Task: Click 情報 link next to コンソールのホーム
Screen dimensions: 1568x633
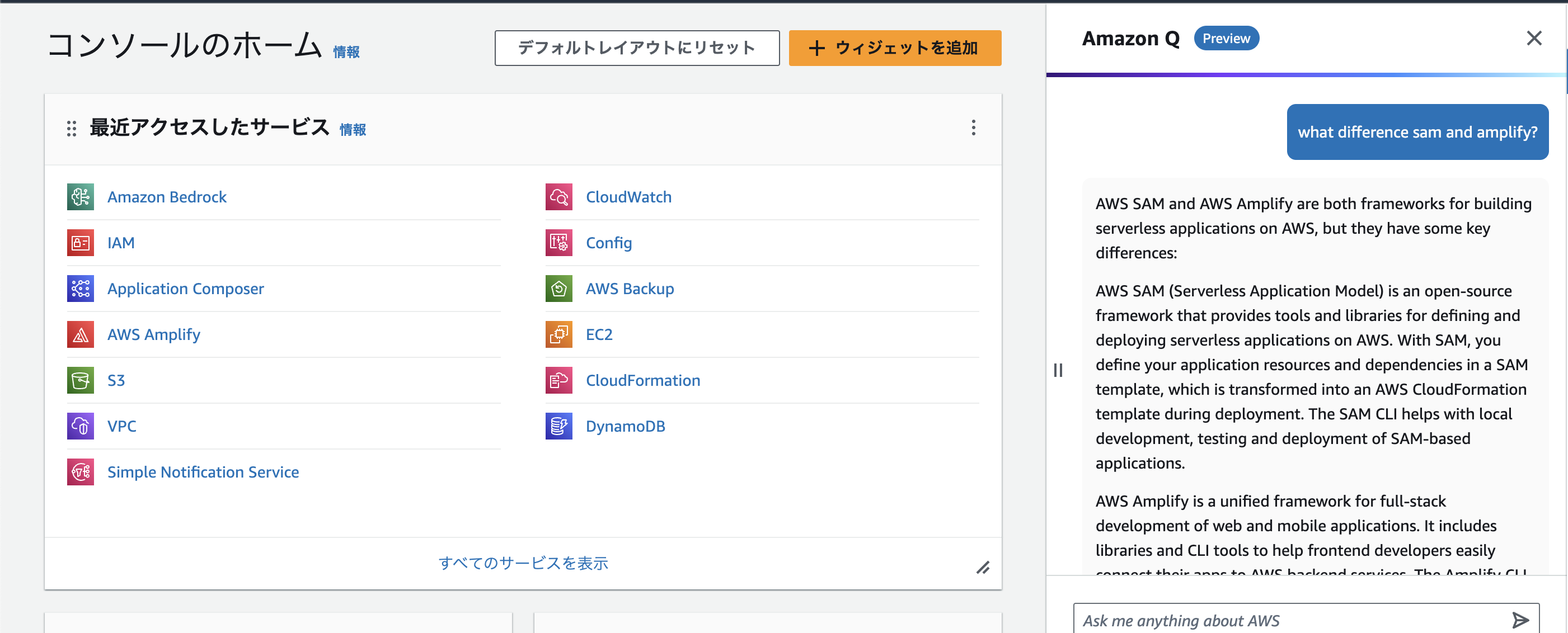Action: (x=346, y=53)
